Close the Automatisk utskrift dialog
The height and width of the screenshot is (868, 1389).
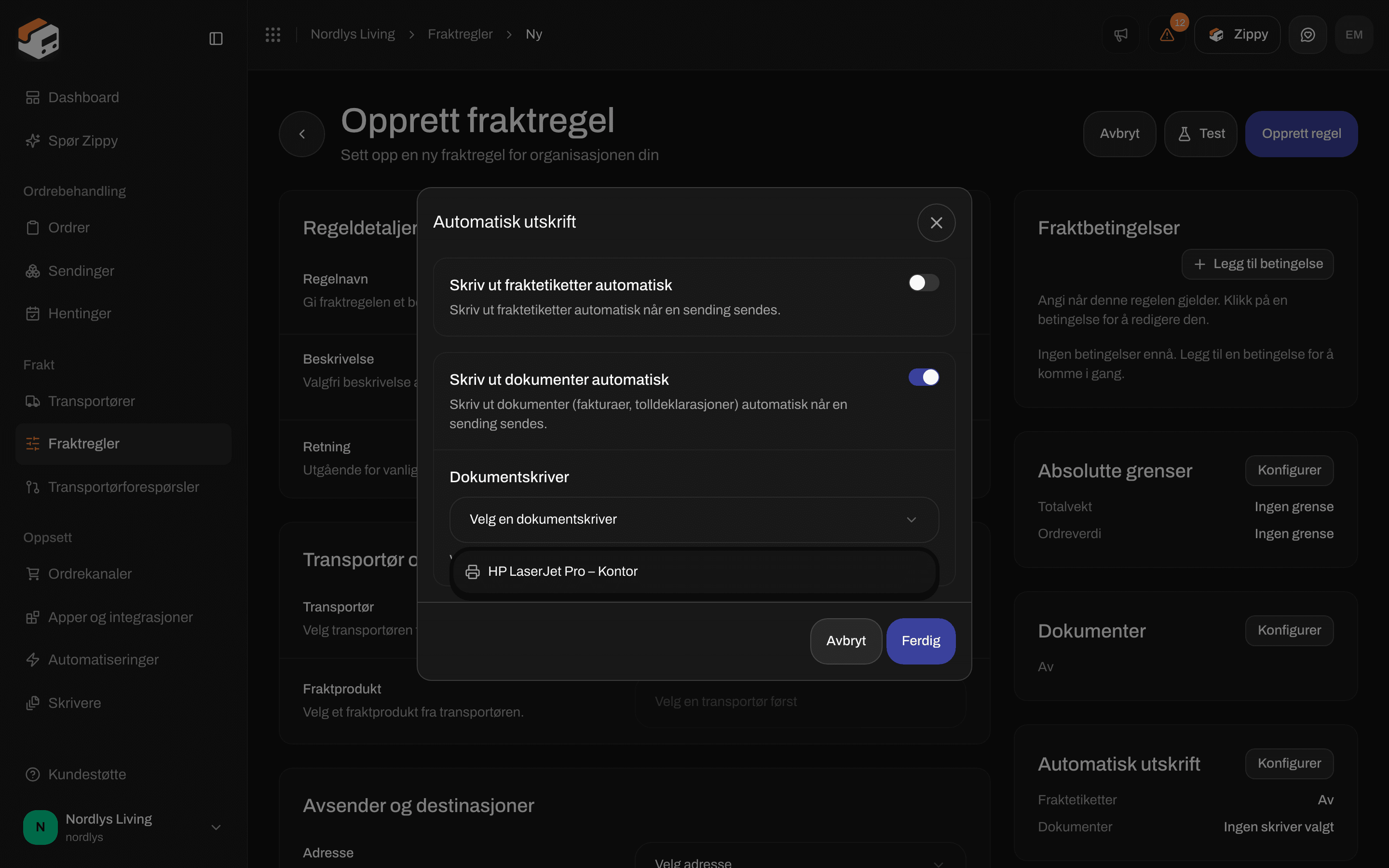[x=936, y=223]
